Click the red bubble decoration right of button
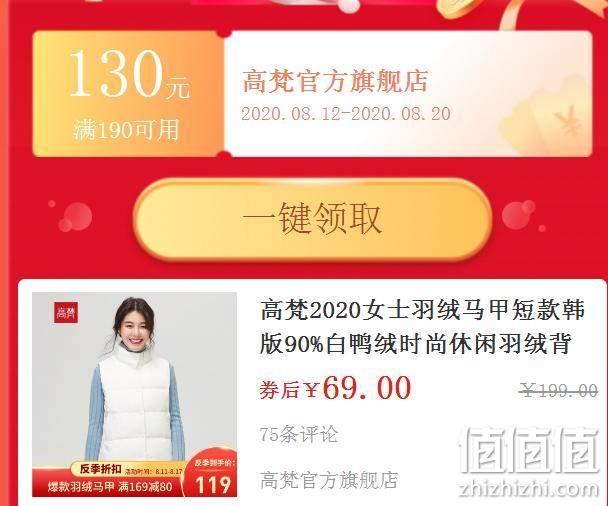This screenshot has width=608, height=506. click(x=521, y=214)
